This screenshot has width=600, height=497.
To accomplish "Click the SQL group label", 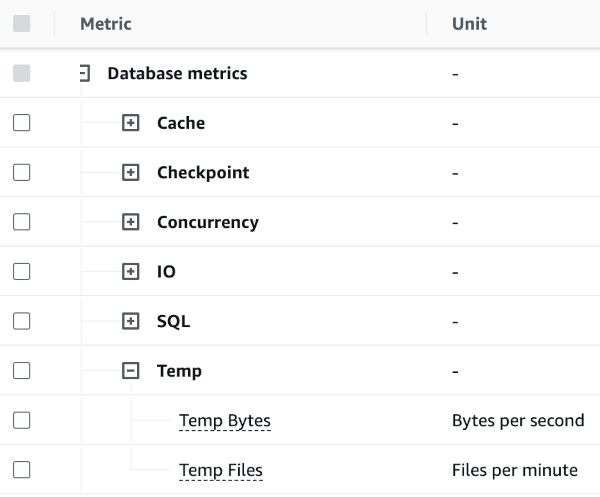I will (x=173, y=321).
